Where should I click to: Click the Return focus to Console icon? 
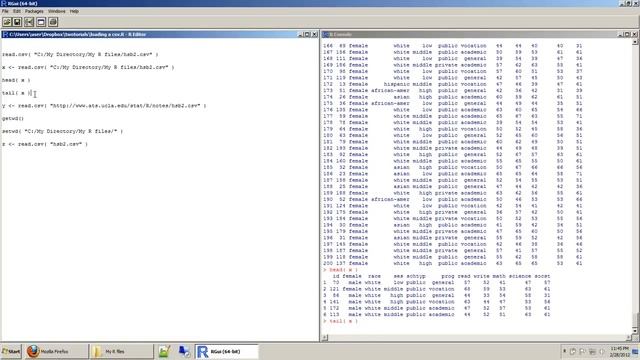pos(41,22)
